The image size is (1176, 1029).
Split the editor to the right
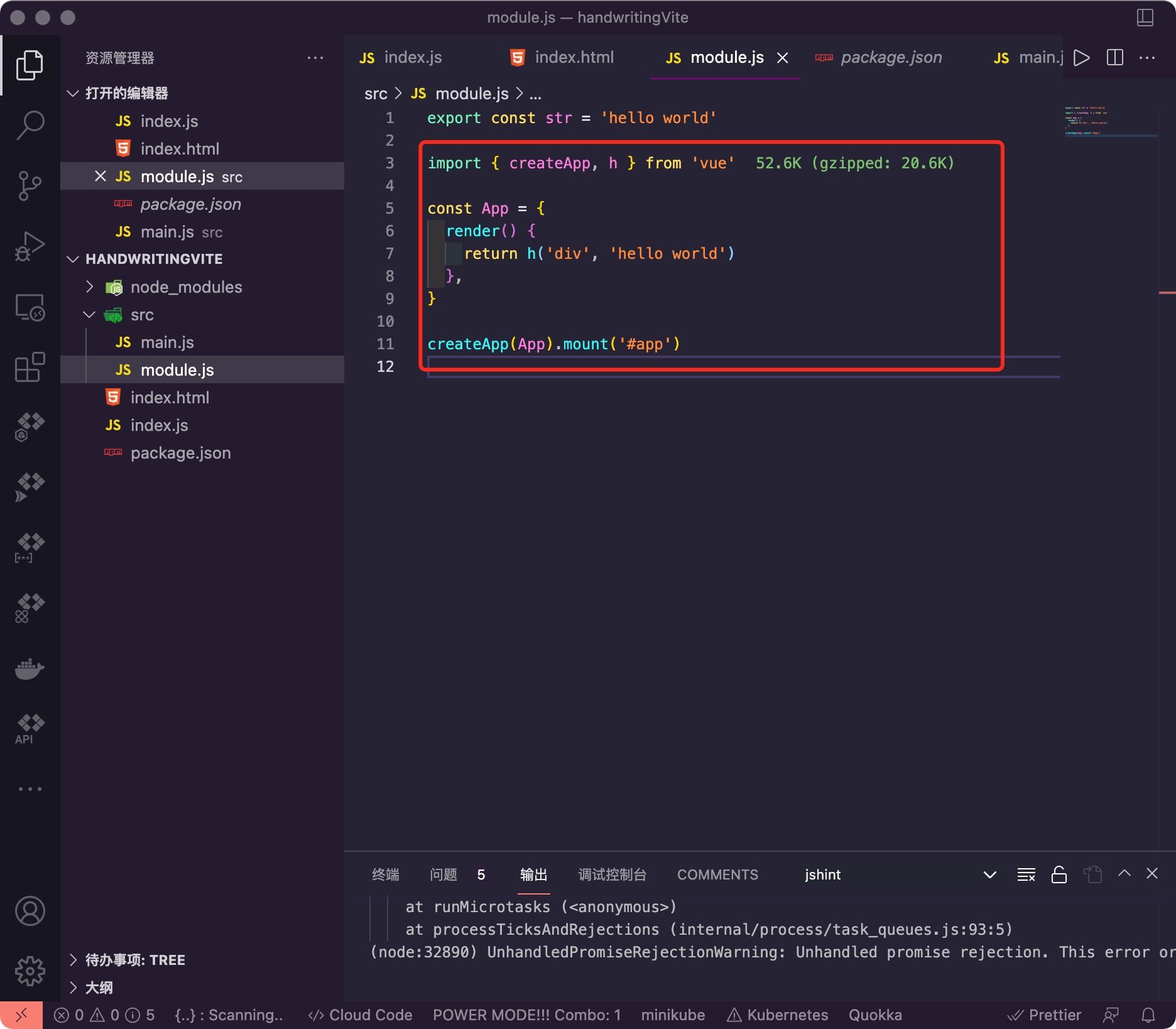tap(1115, 58)
